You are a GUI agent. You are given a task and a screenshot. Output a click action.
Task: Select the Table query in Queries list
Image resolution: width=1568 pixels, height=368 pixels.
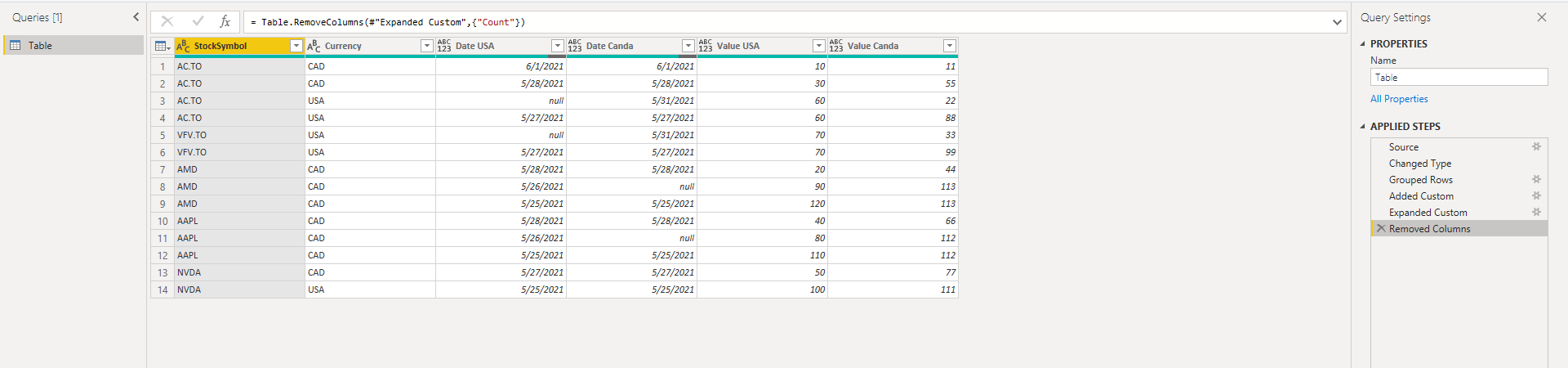click(x=73, y=46)
